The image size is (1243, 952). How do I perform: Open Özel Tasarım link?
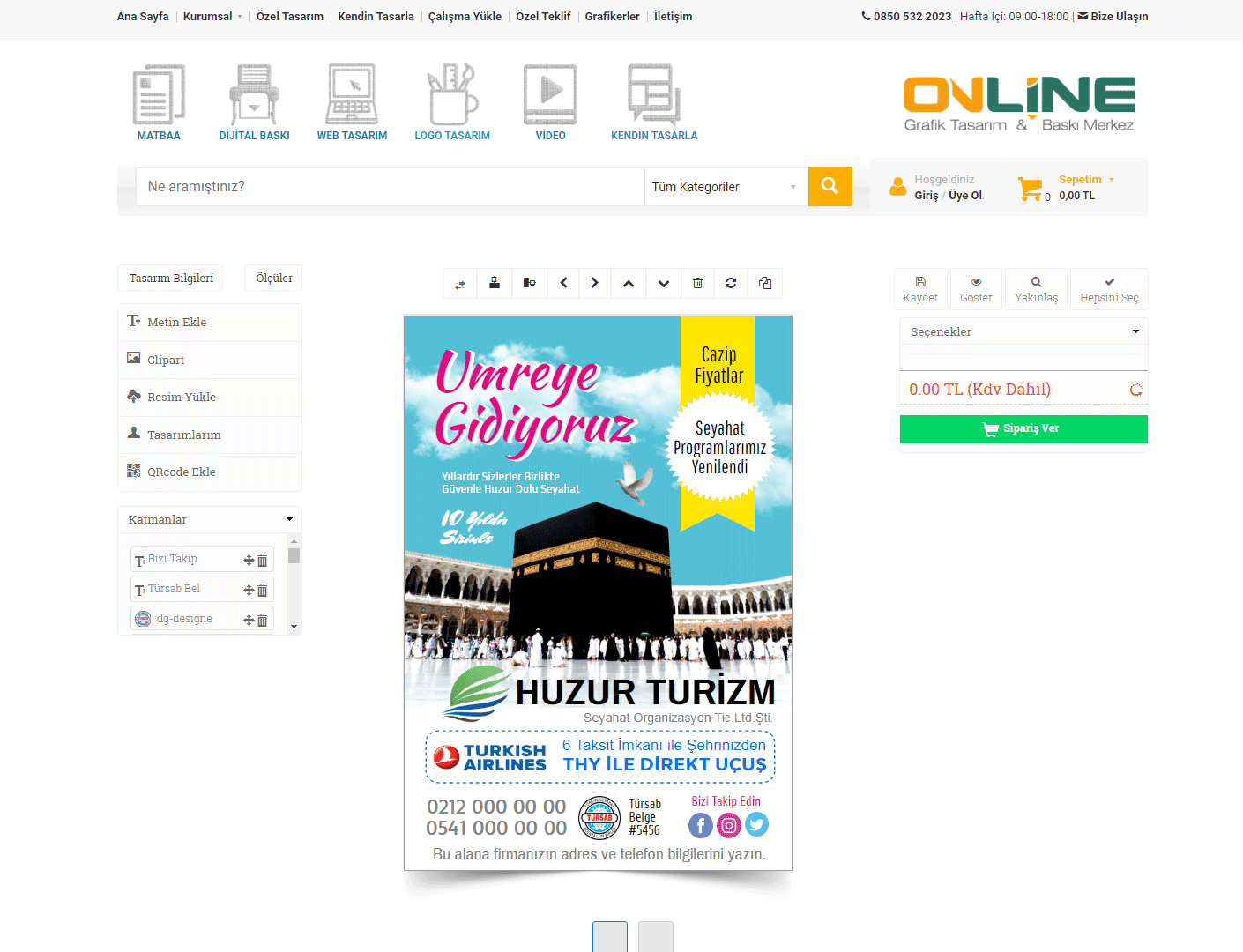tap(290, 16)
